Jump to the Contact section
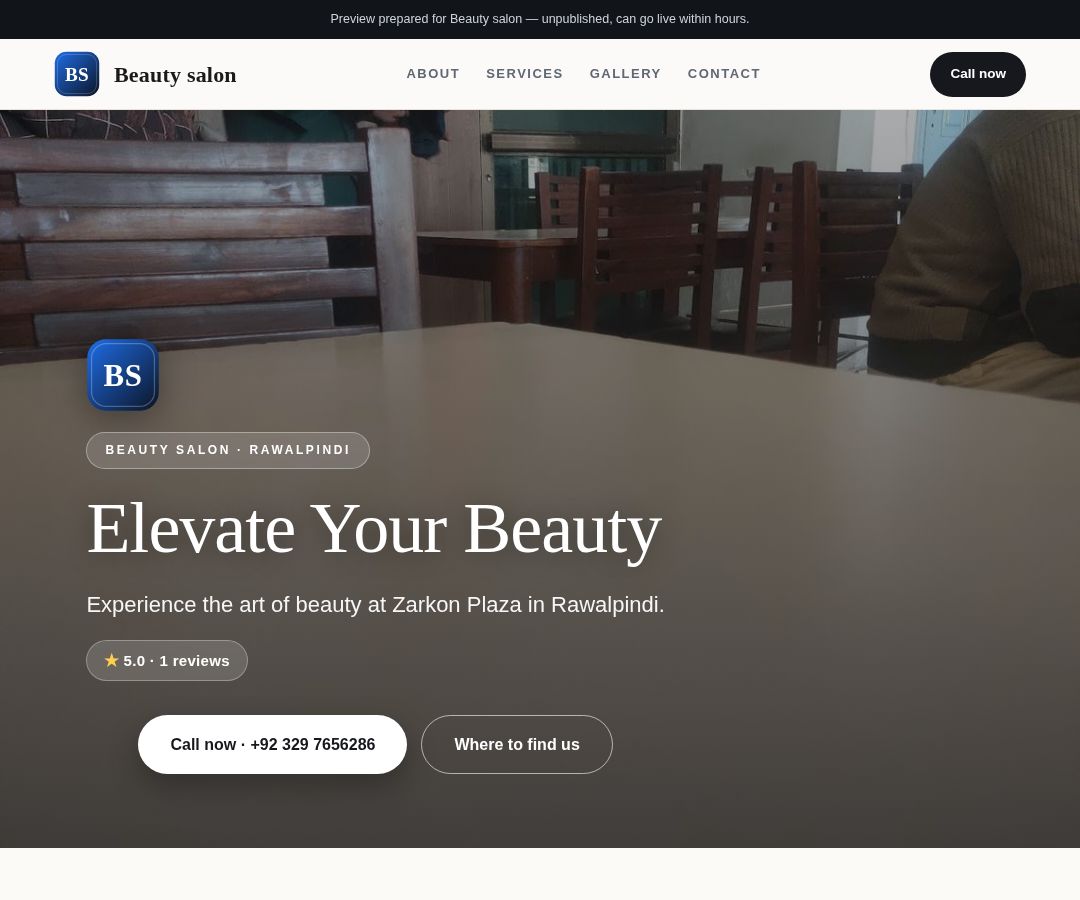Image resolution: width=1080 pixels, height=900 pixels. click(x=723, y=74)
